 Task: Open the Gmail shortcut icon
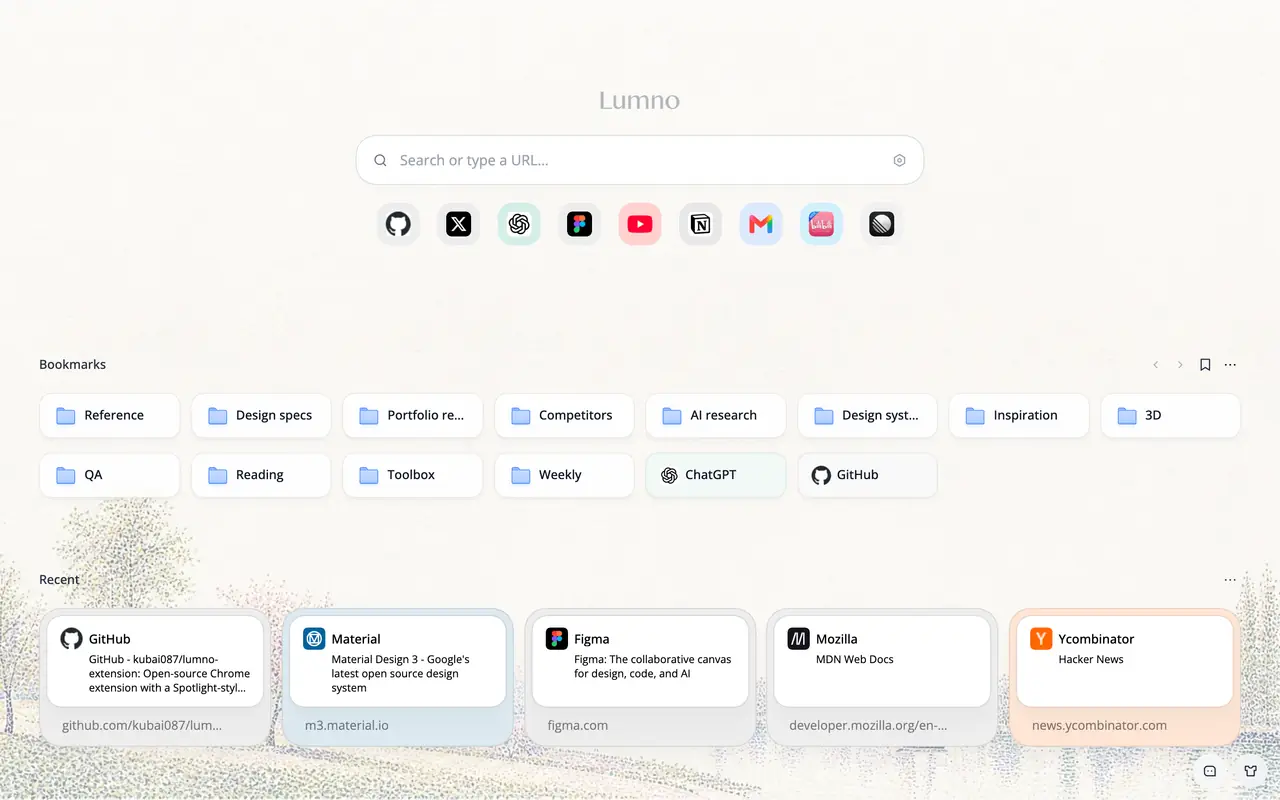click(761, 224)
